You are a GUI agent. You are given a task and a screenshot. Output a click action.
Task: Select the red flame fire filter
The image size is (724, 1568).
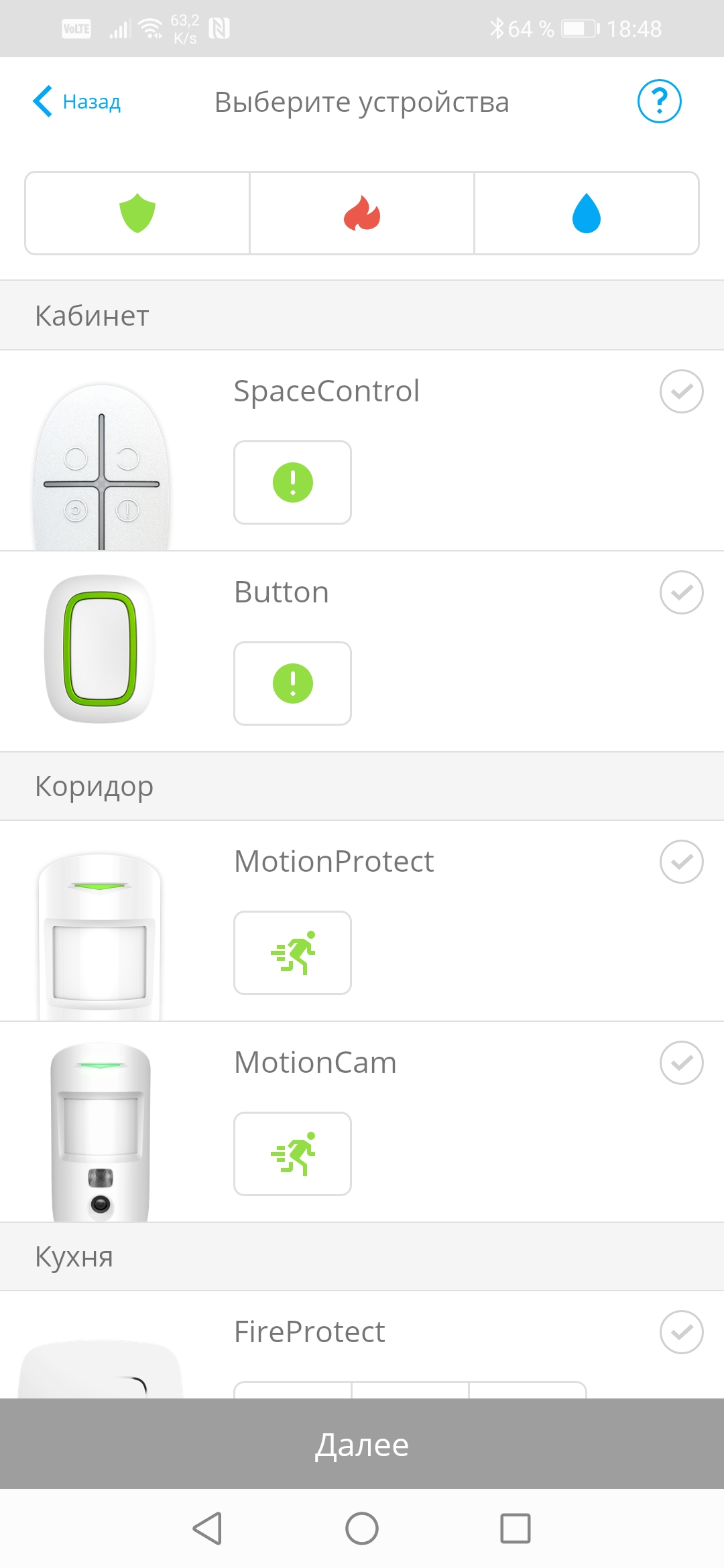362,213
